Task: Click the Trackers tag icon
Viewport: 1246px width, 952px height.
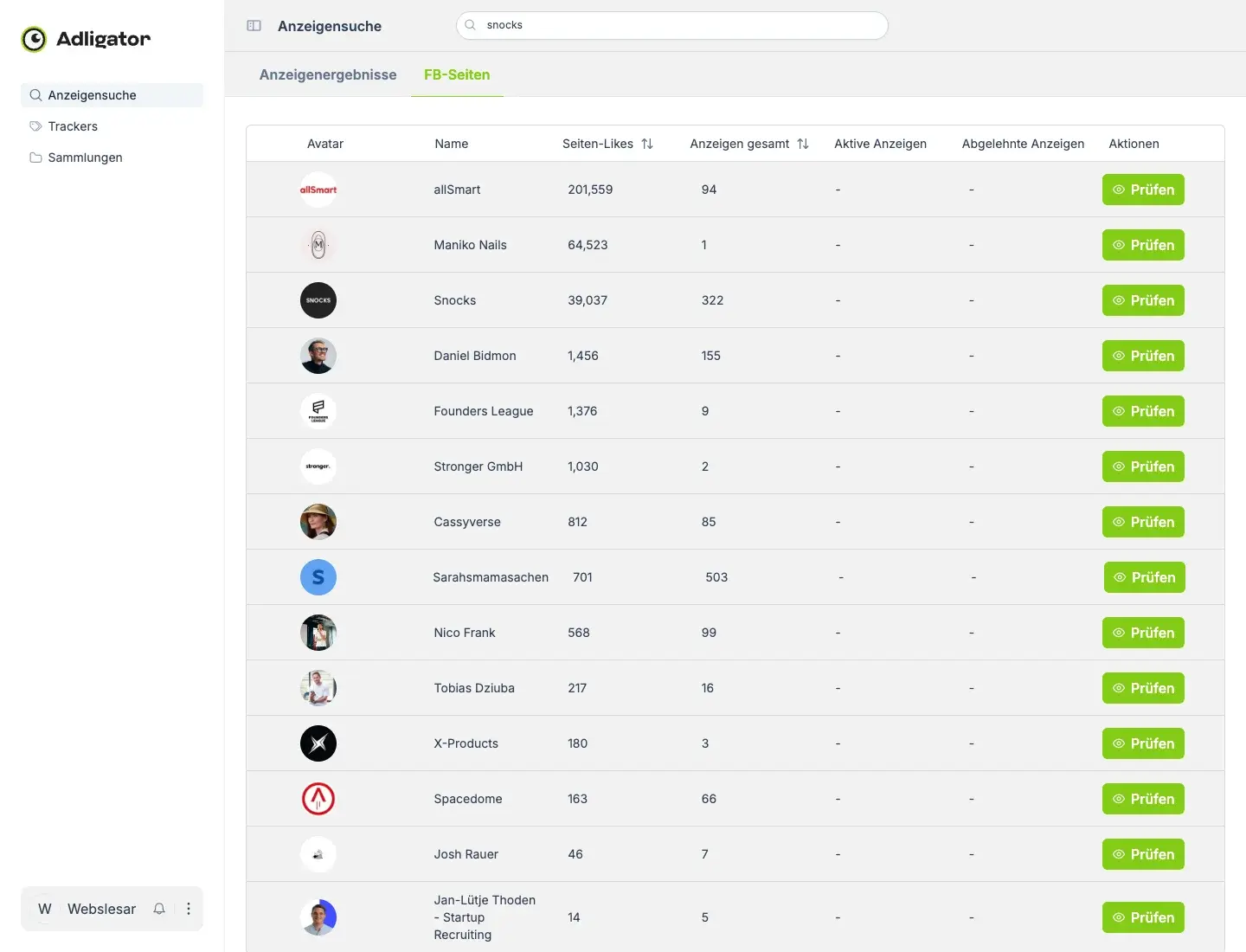Action: coord(35,126)
